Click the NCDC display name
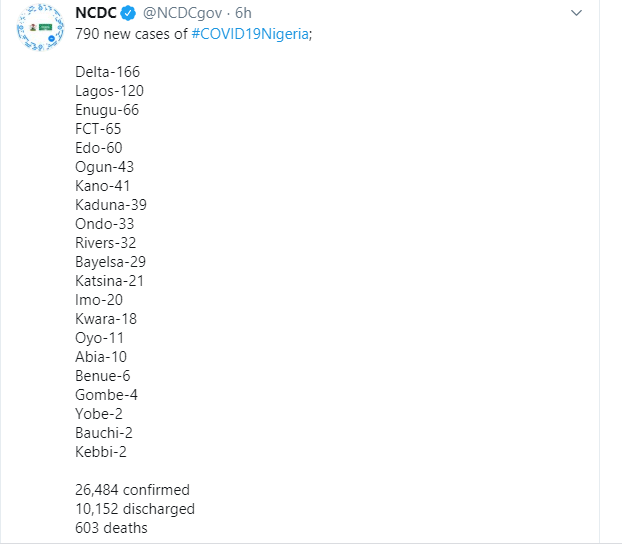This screenshot has height=547, width=622. pyautogui.click(x=96, y=13)
